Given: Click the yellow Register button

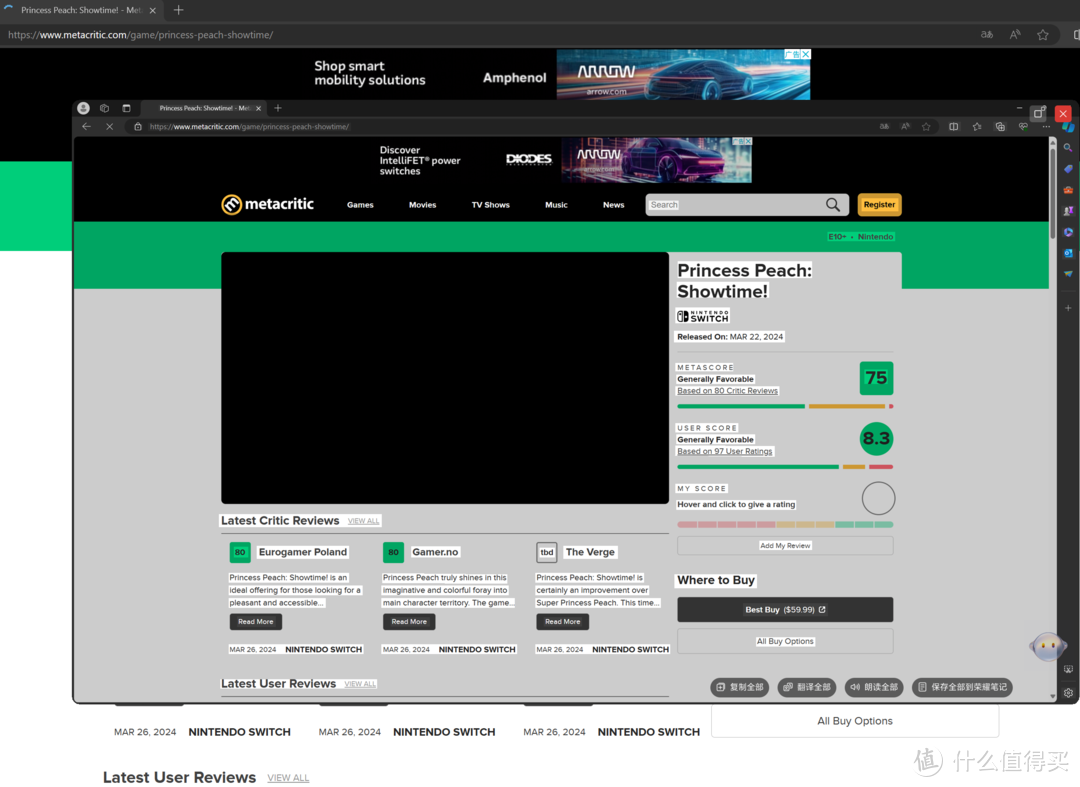Looking at the screenshot, I should pyautogui.click(x=879, y=205).
